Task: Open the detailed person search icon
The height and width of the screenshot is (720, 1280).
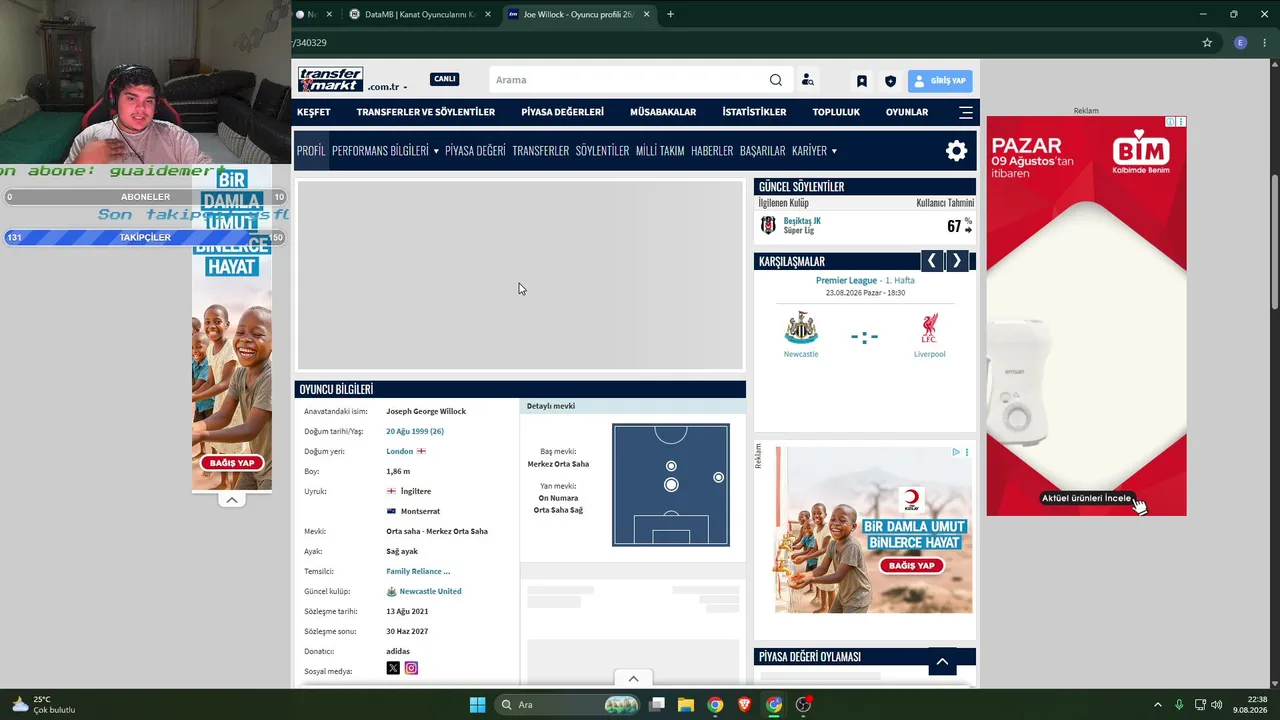Action: click(x=807, y=80)
